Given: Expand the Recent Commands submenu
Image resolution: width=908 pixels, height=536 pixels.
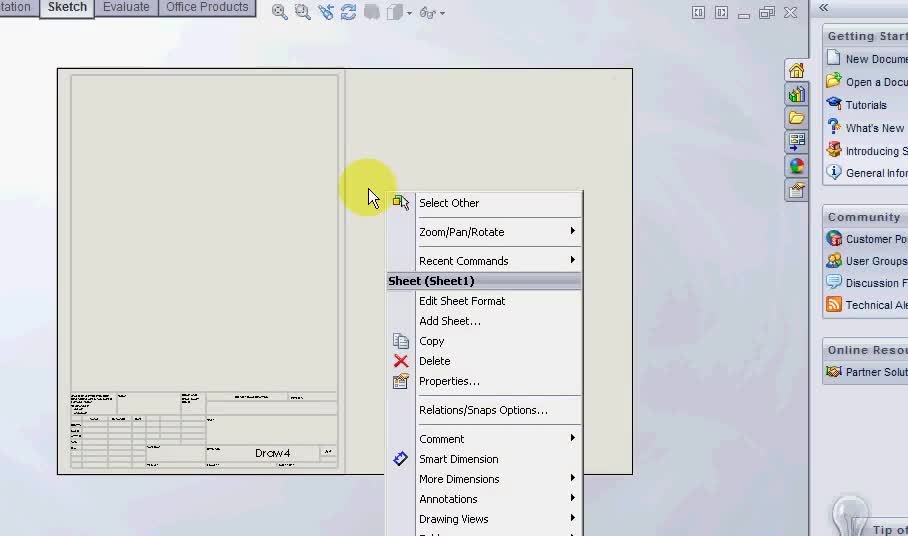Looking at the screenshot, I should (x=484, y=261).
